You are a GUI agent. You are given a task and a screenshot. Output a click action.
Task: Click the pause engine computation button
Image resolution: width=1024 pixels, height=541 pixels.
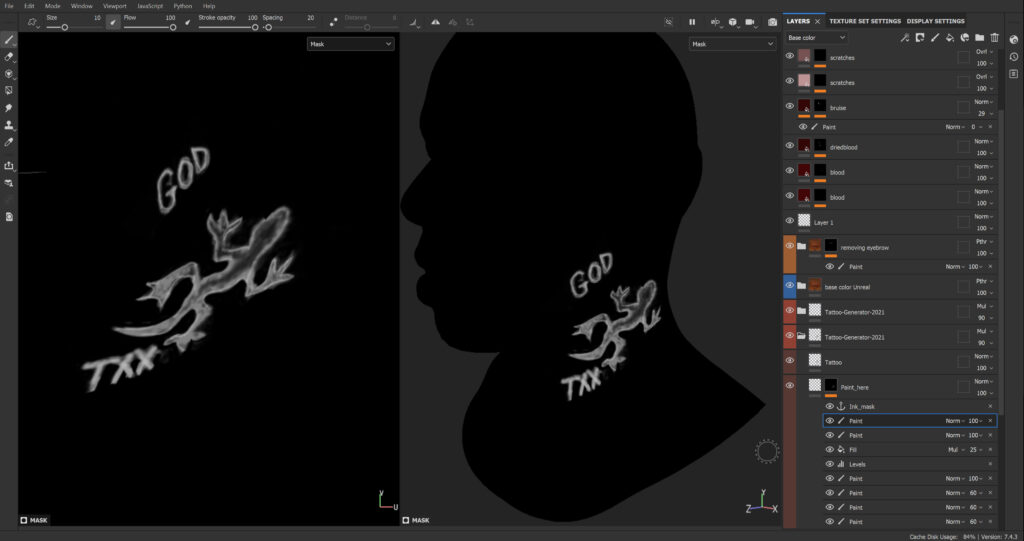(692, 22)
